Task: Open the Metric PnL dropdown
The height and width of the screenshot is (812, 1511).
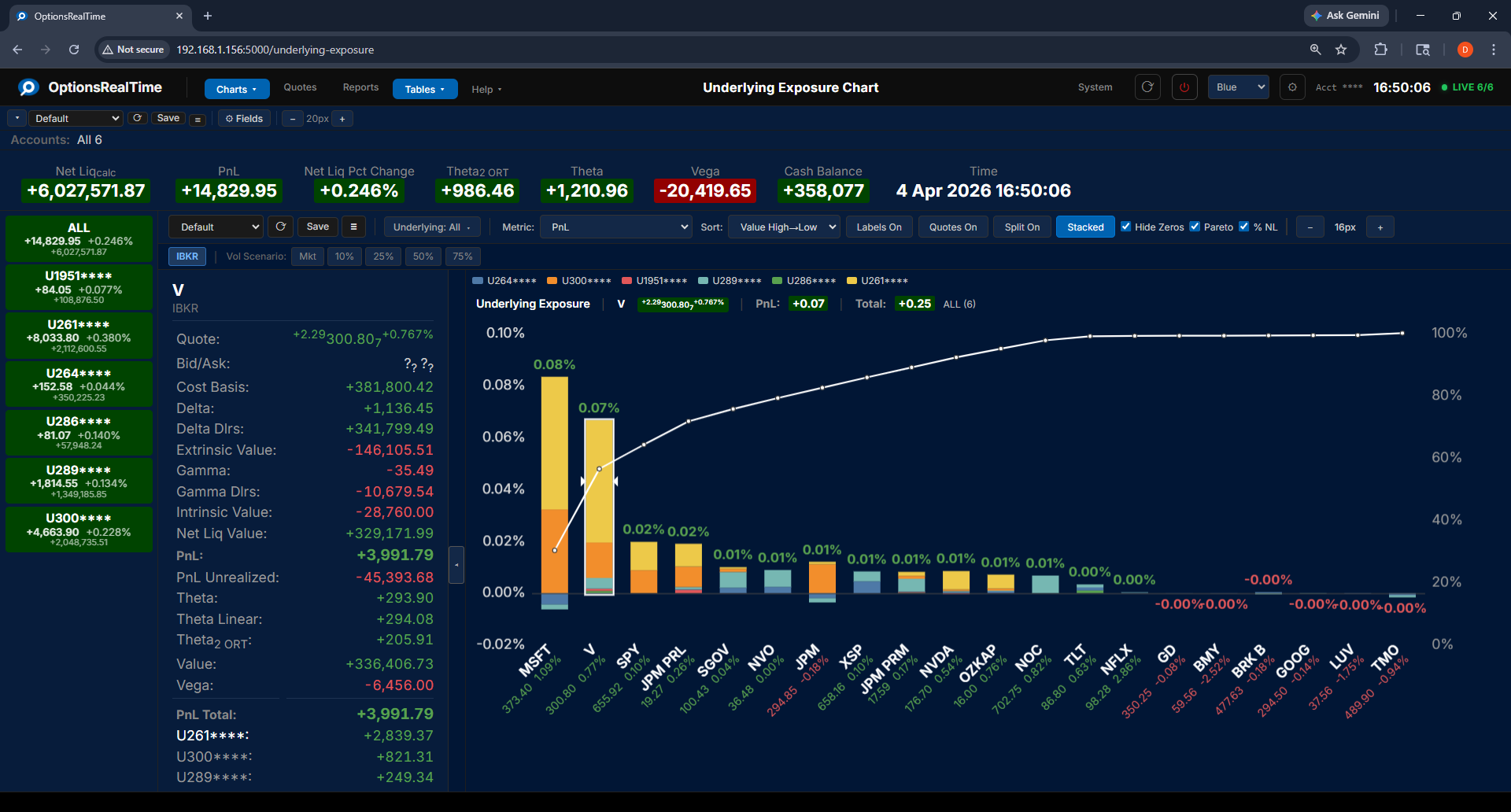Action: point(616,227)
